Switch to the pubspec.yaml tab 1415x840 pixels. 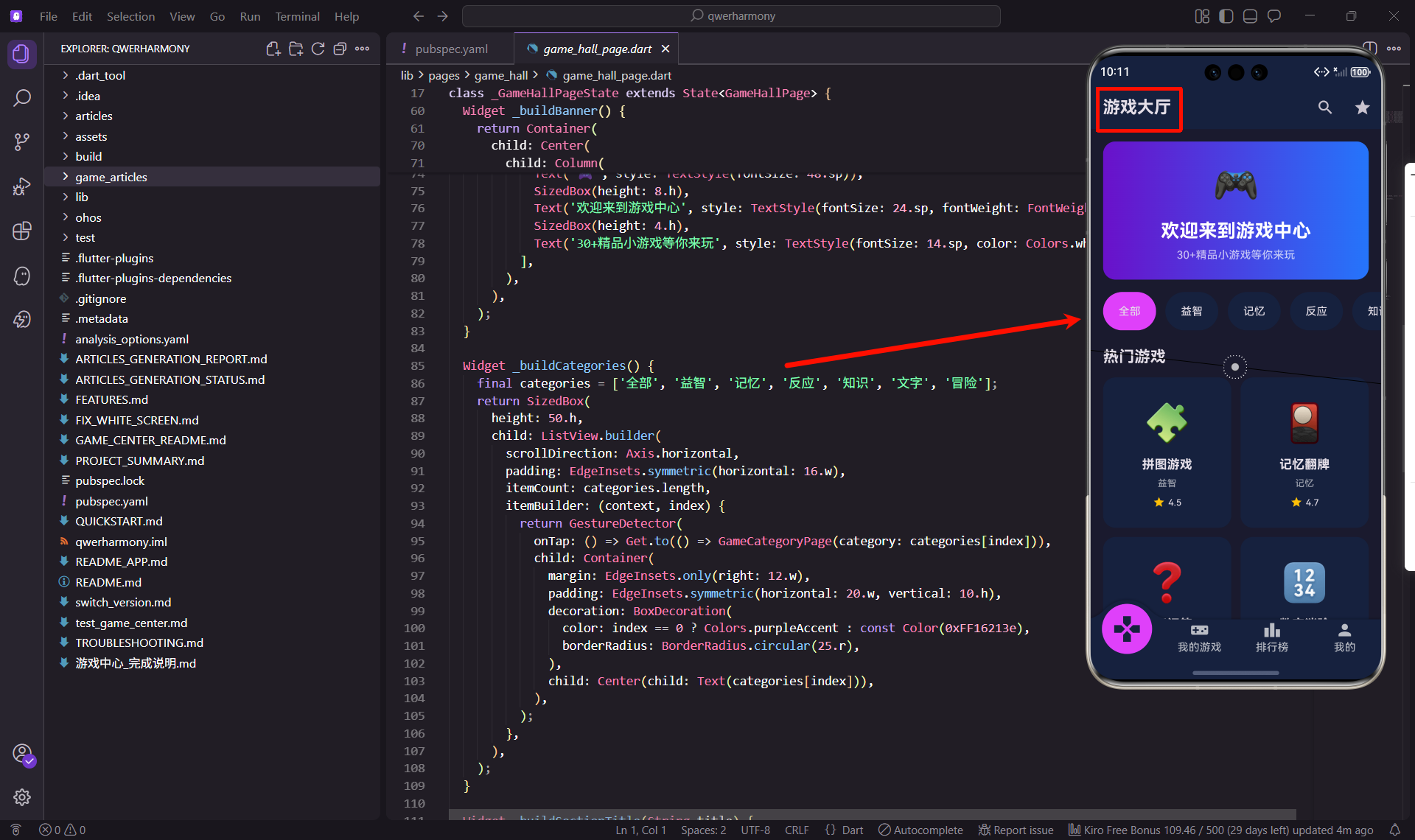tap(450, 49)
